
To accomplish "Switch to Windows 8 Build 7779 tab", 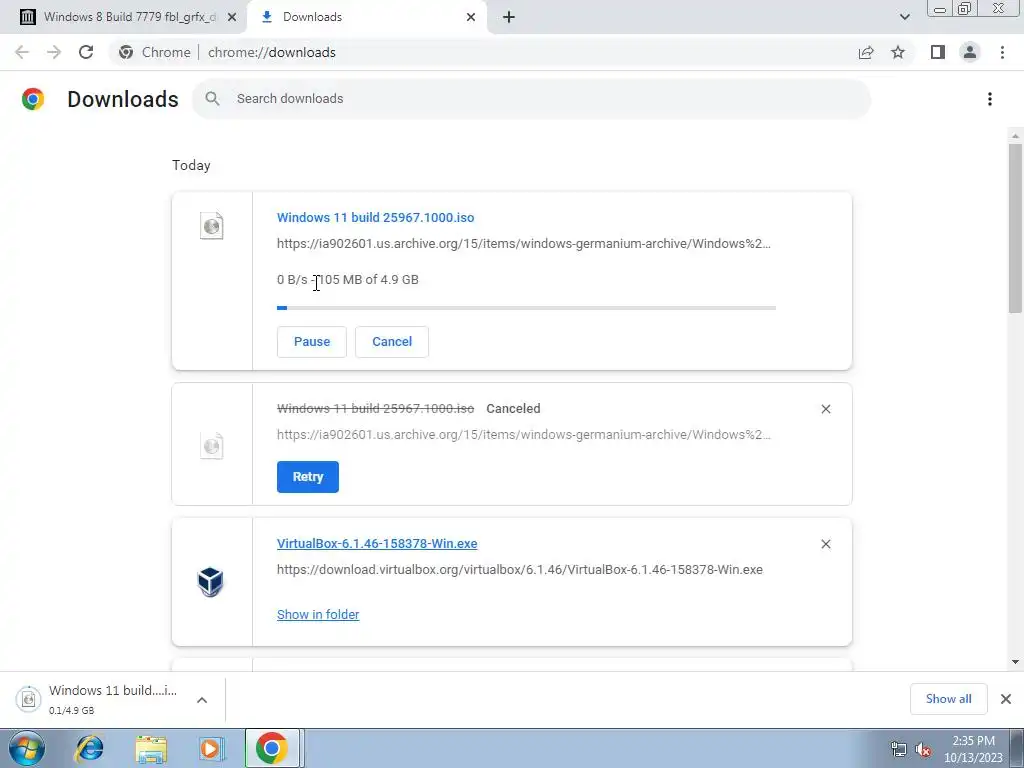I will tap(123, 17).
